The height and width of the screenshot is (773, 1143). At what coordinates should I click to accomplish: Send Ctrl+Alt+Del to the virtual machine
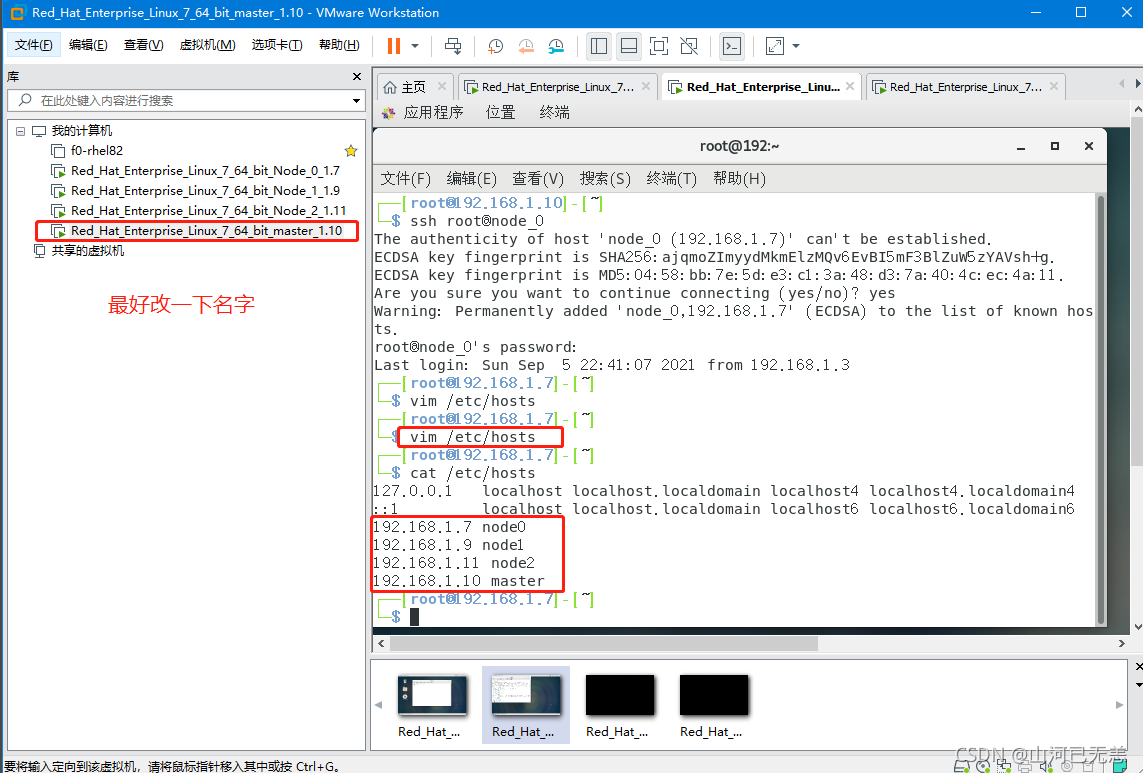(x=453, y=46)
